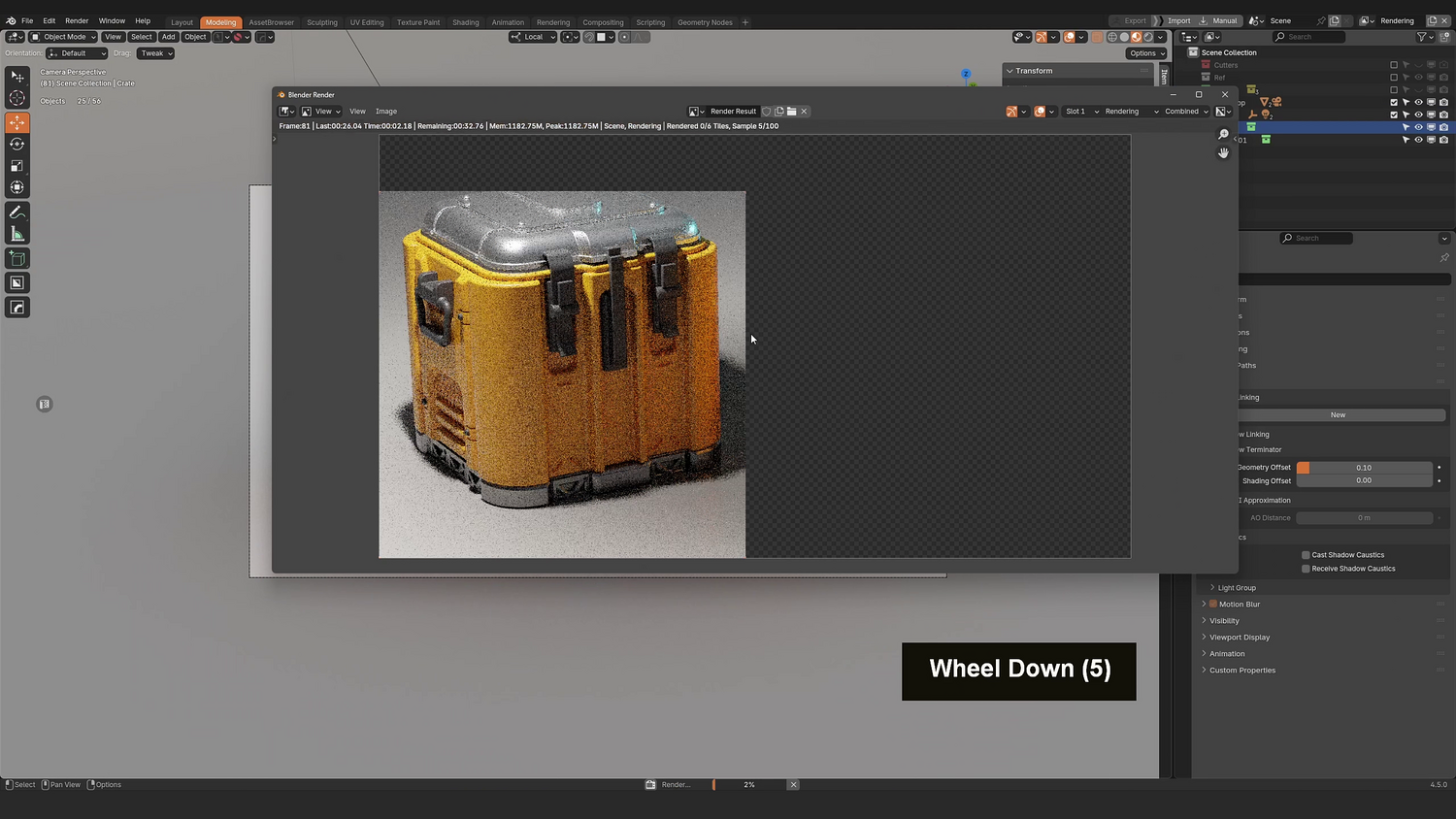Viewport: 1456px width, 819px height.
Task: Click the render progress bar in status bar
Action: tap(748, 785)
